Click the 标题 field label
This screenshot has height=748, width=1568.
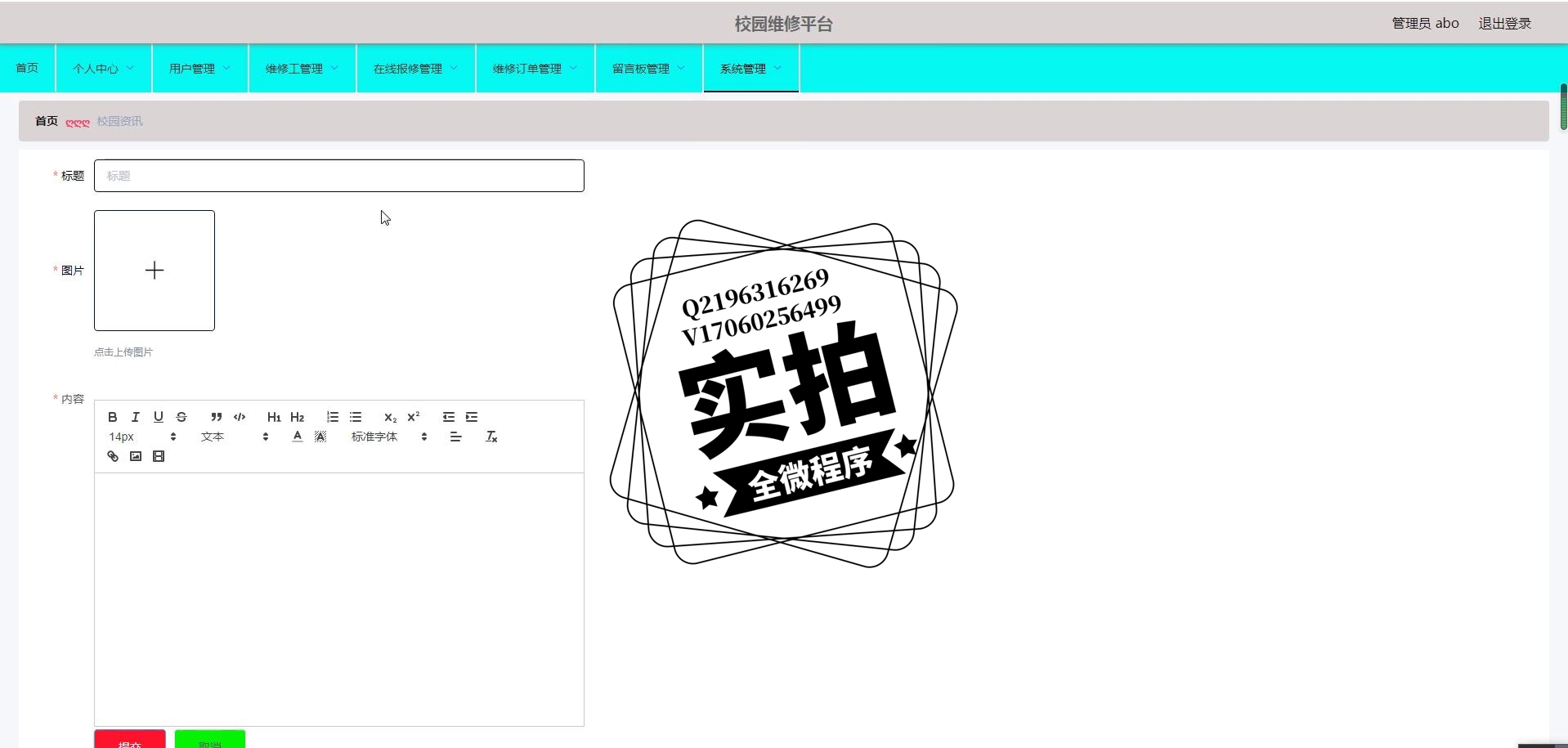pos(73,176)
